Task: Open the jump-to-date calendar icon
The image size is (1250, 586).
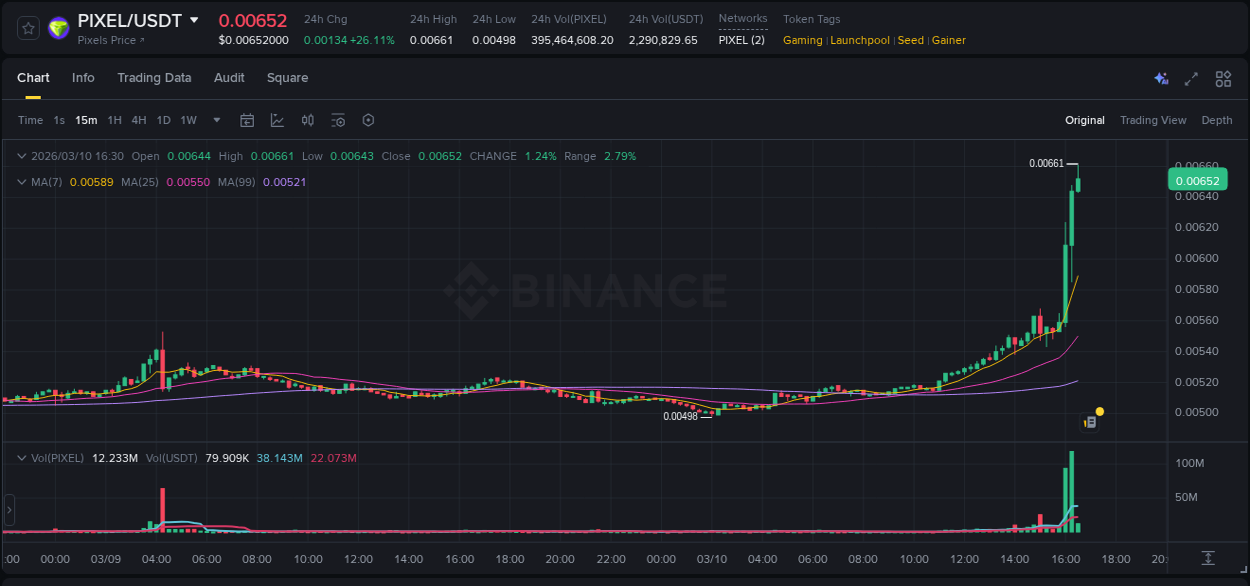Action: tap(247, 119)
